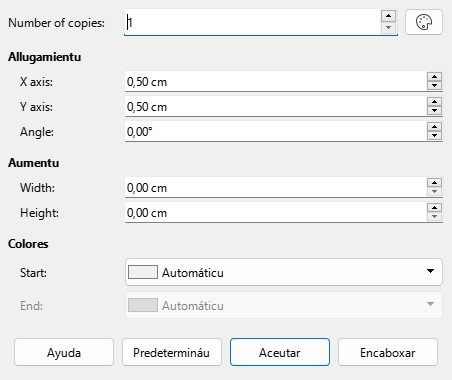Increase Angle value with up arrow

pos(434,127)
